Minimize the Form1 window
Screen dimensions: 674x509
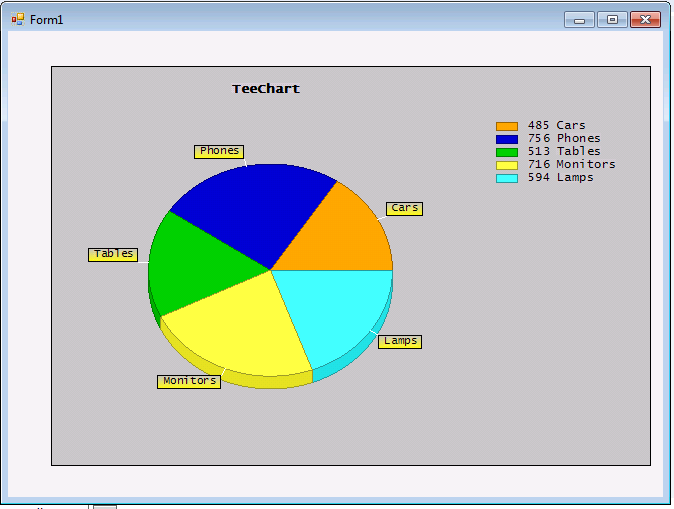click(x=579, y=20)
